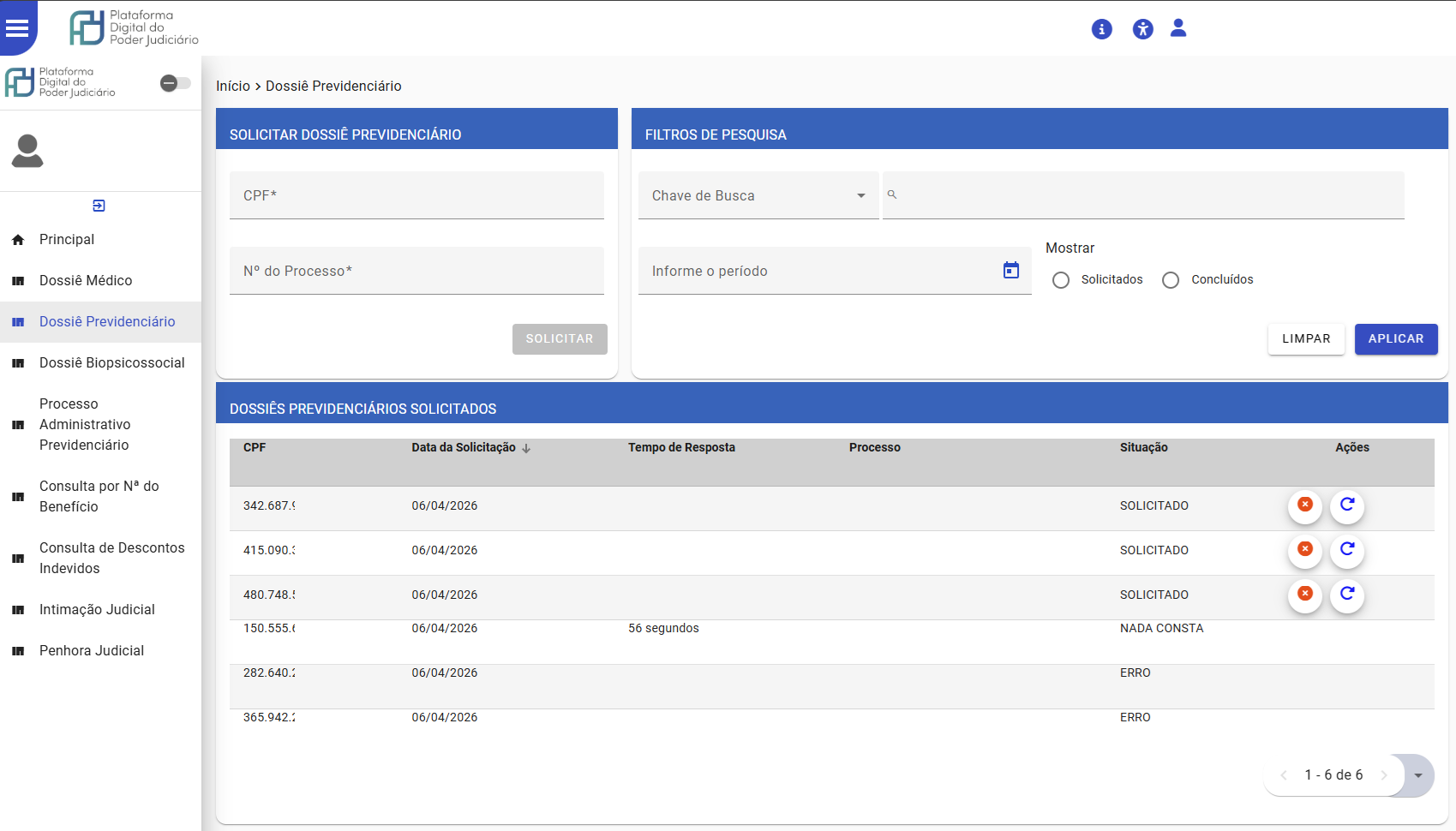Sort by CPF column header
The height and width of the screenshot is (831, 1456).
(x=255, y=447)
